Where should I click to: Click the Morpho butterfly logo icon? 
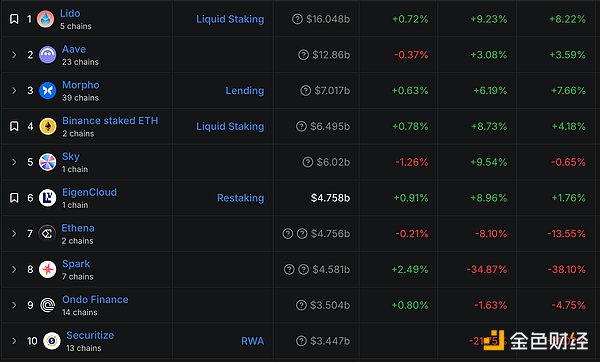48,91
